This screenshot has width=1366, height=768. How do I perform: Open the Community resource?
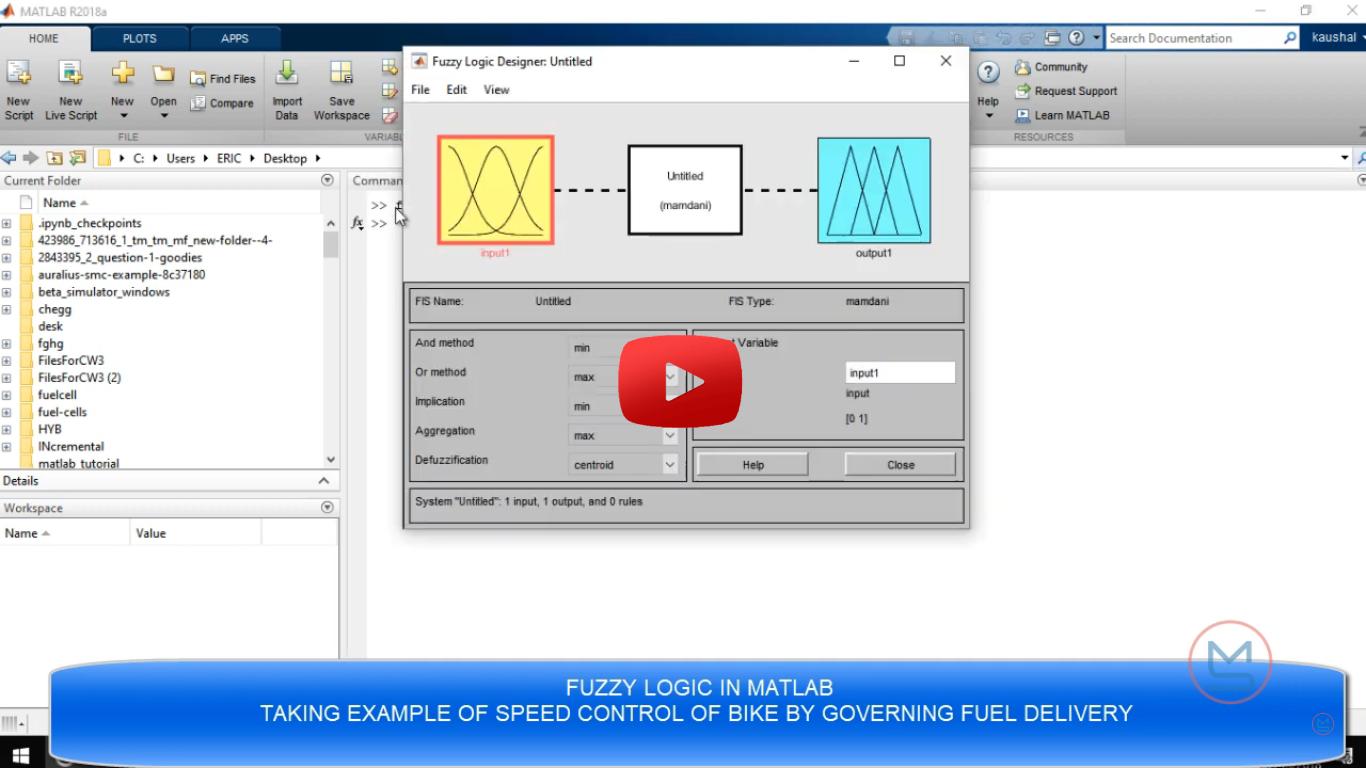(1051, 67)
